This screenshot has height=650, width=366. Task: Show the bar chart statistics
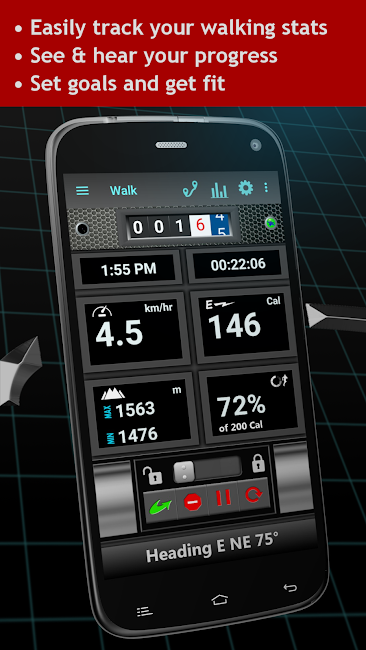(x=219, y=189)
